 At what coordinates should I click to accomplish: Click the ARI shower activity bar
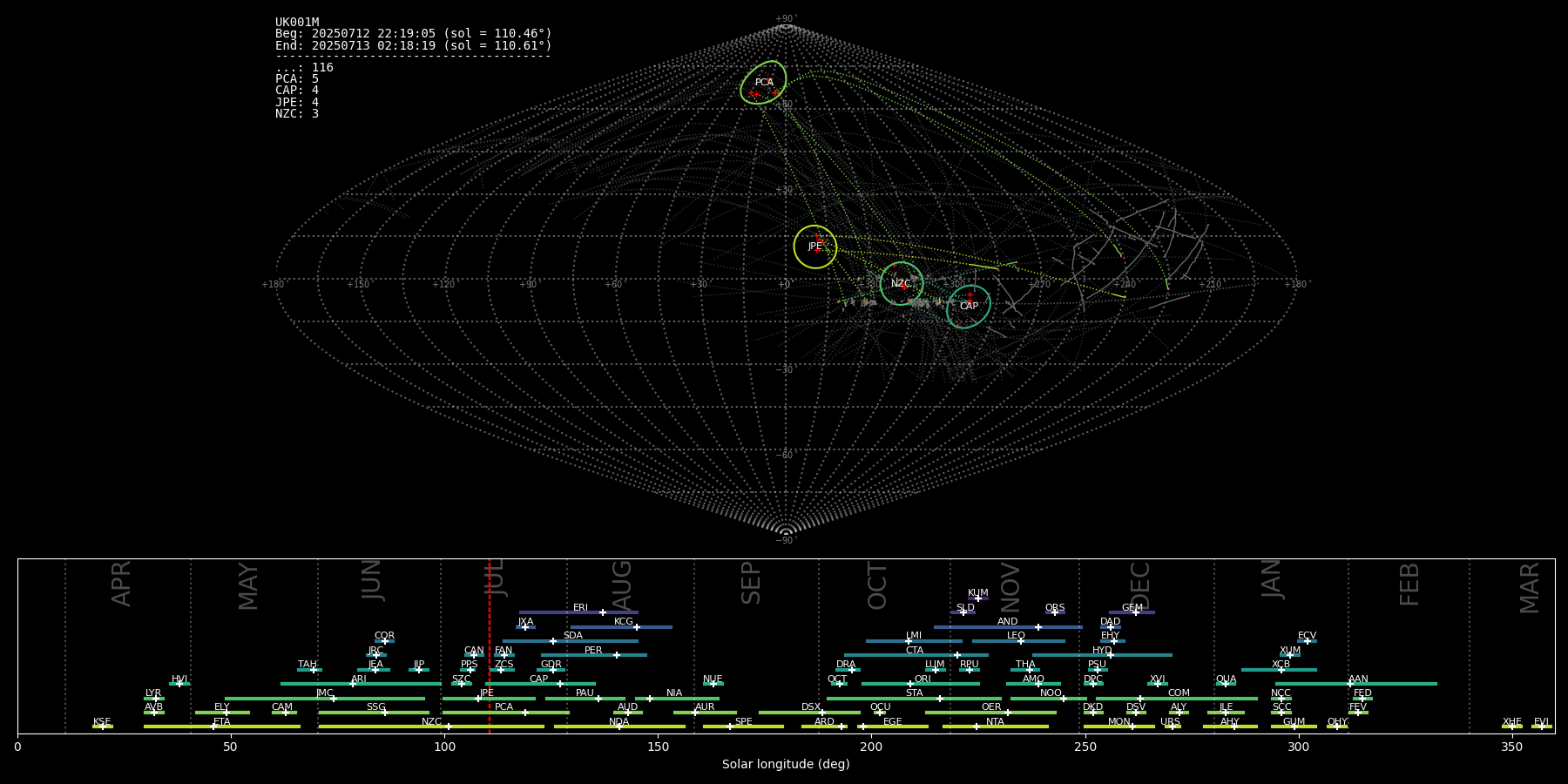[x=360, y=684]
